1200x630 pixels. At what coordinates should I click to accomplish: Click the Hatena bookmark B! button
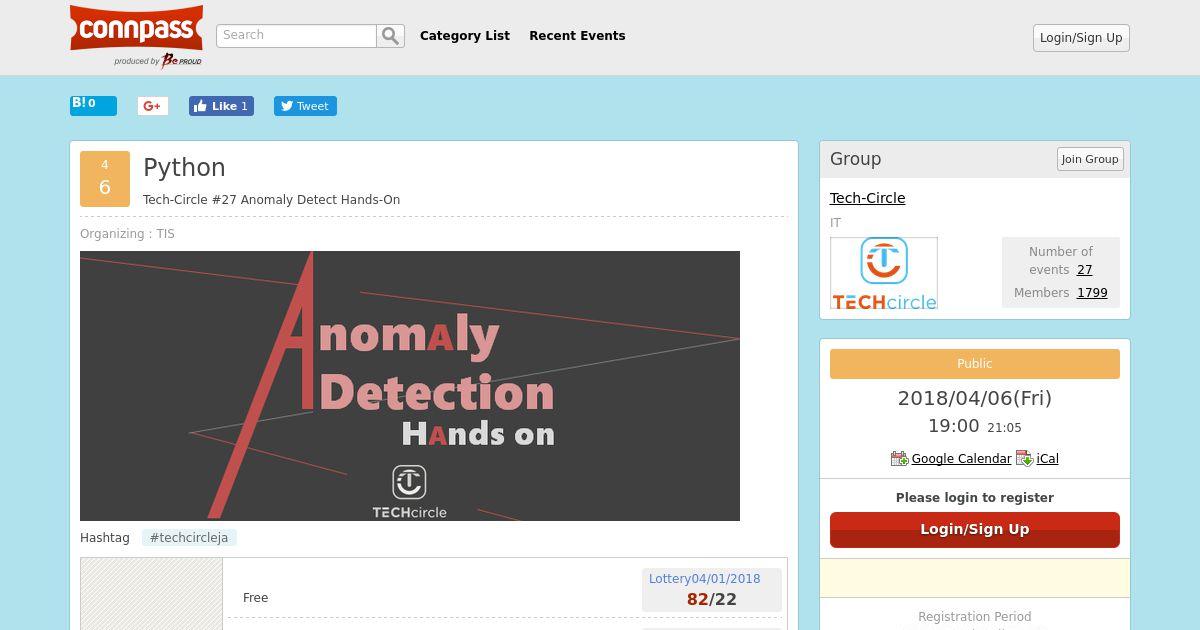click(x=93, y=105)
